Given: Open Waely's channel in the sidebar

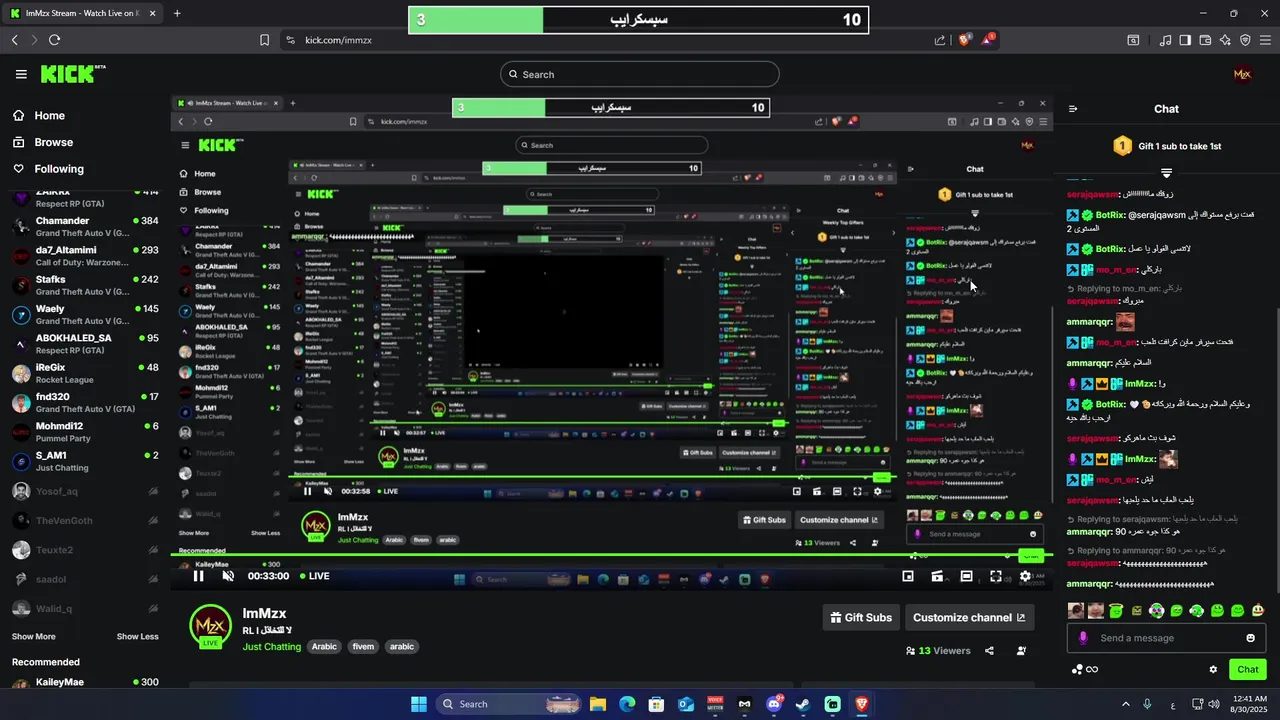Looking at the screenshot, I should tap(85, 314).
